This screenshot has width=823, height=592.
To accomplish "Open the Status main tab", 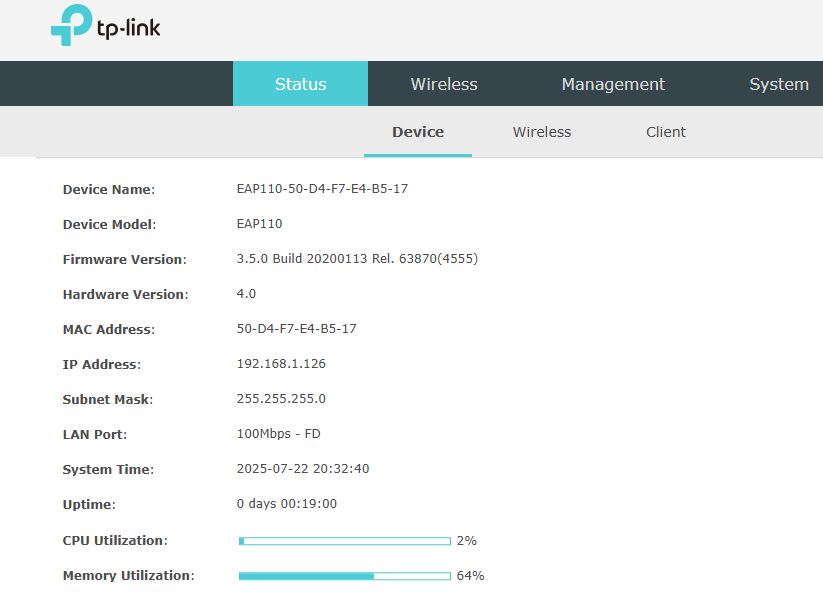I will click(x=300, y=84).
